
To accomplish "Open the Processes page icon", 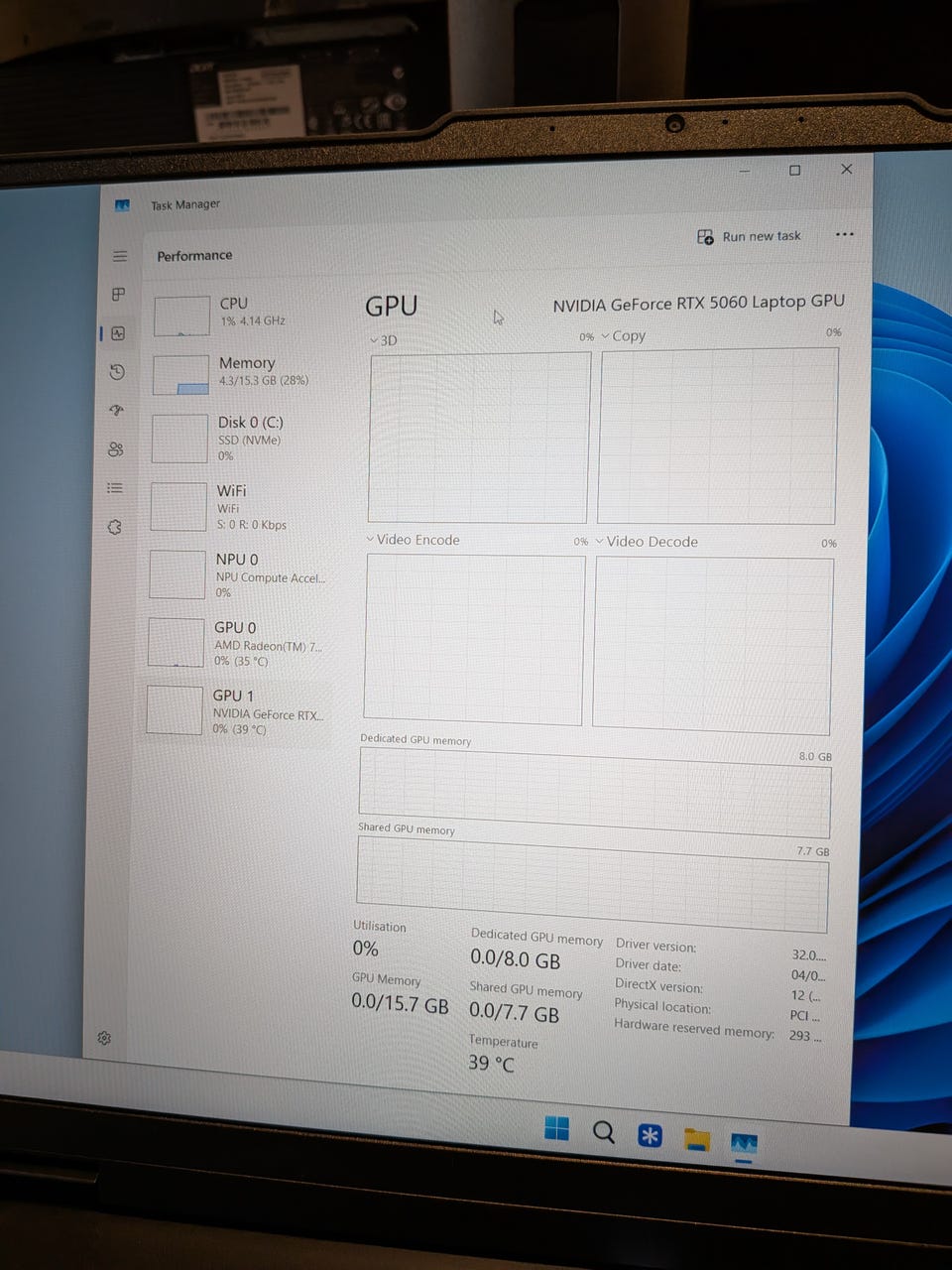I will (118, 295).
